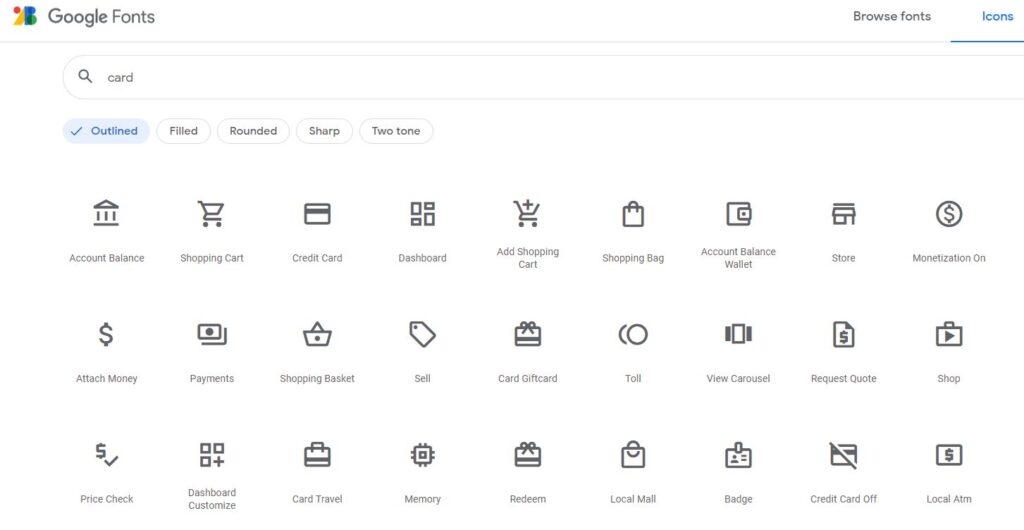Viewport: 1024px width, 530px height.
Task: Pick the Credit Card icon
Action: tap(317, 213)
